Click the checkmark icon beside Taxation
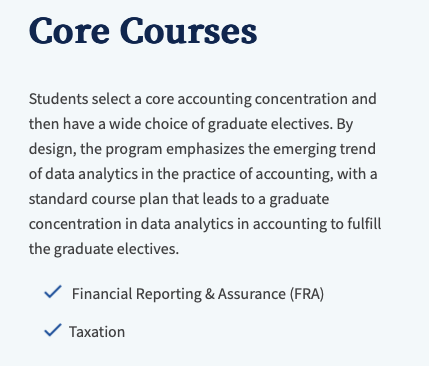 pyautogui.click(x=53, y=330)
